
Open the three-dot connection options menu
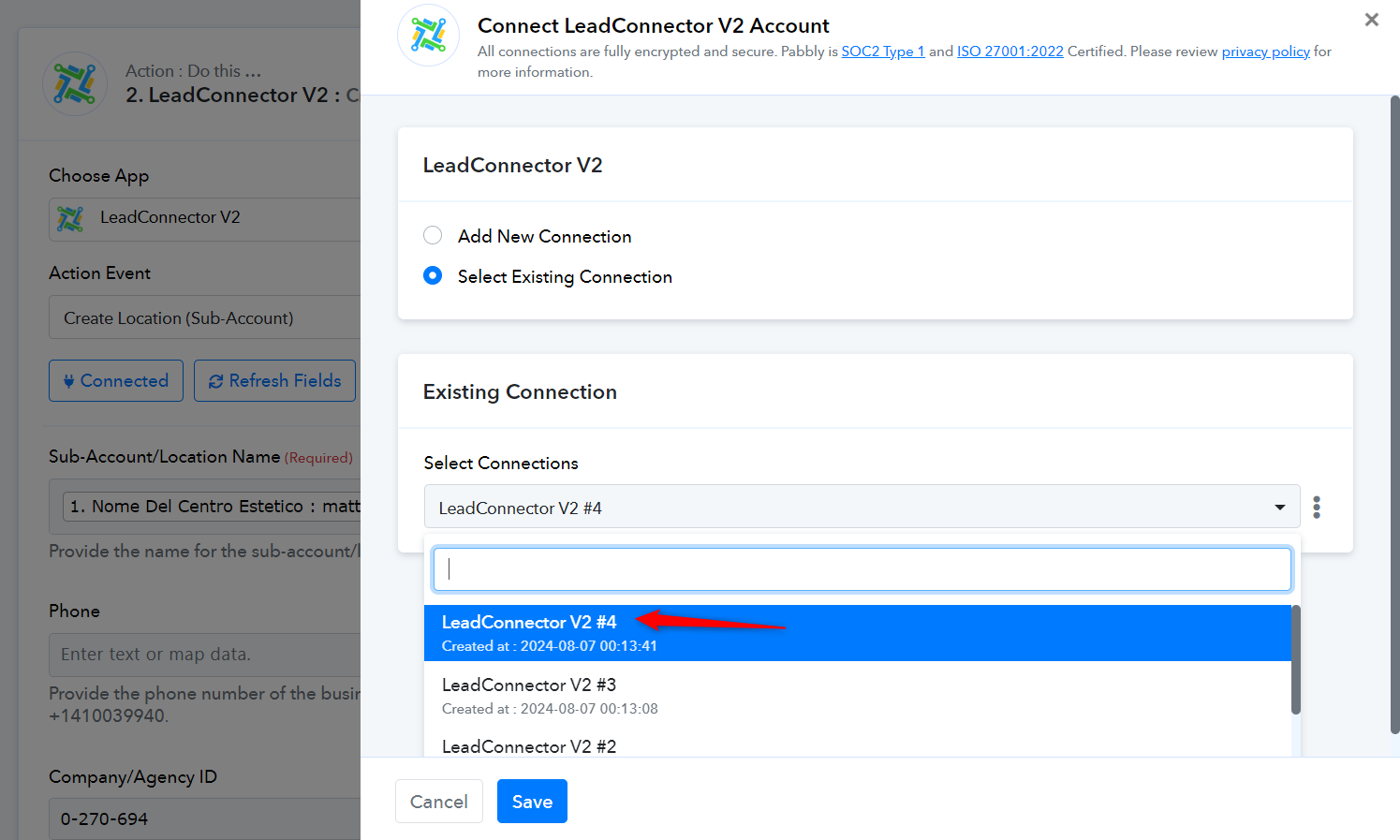tap(1317, 508)
